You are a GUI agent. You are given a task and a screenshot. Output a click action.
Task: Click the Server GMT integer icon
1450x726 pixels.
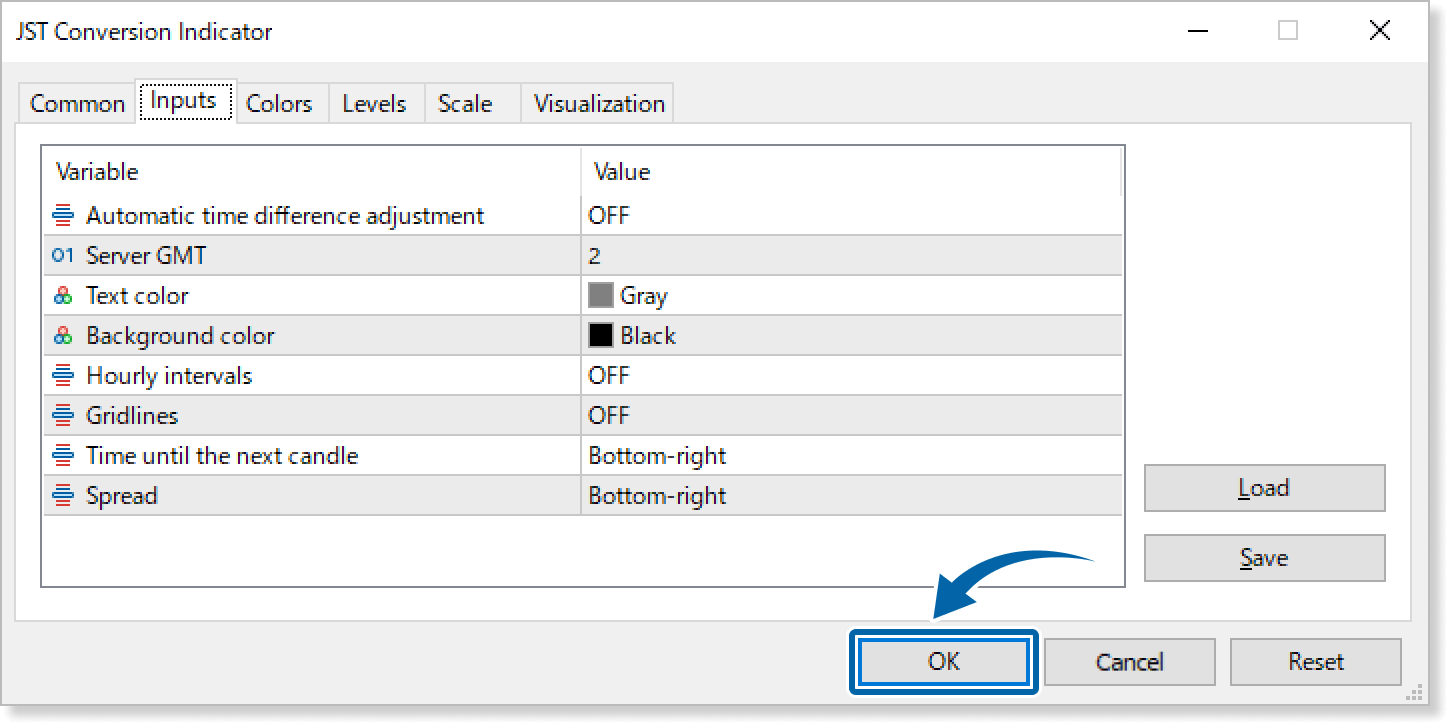(63, 256)
